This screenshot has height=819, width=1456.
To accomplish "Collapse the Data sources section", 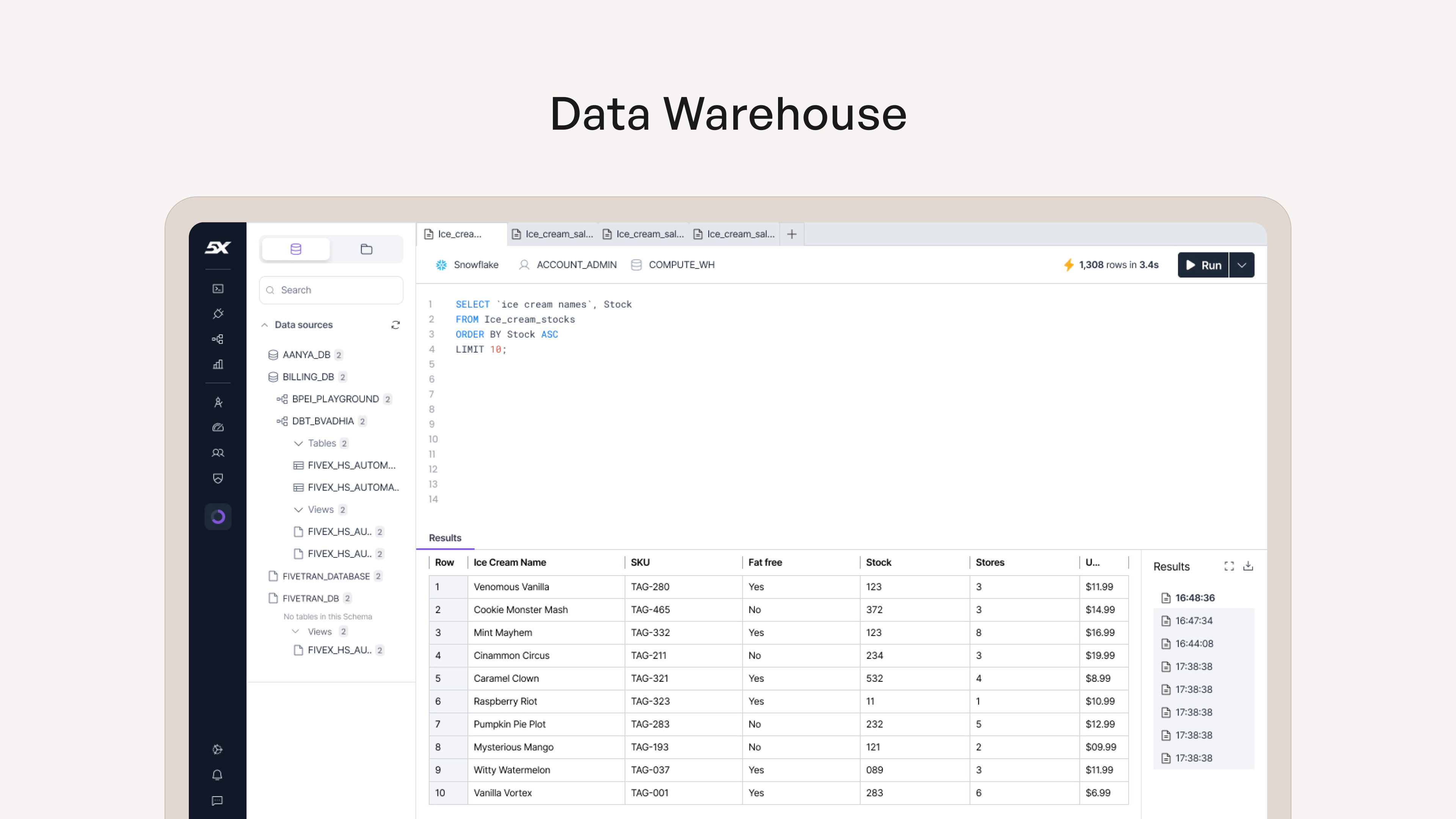I will pos(265,325).
